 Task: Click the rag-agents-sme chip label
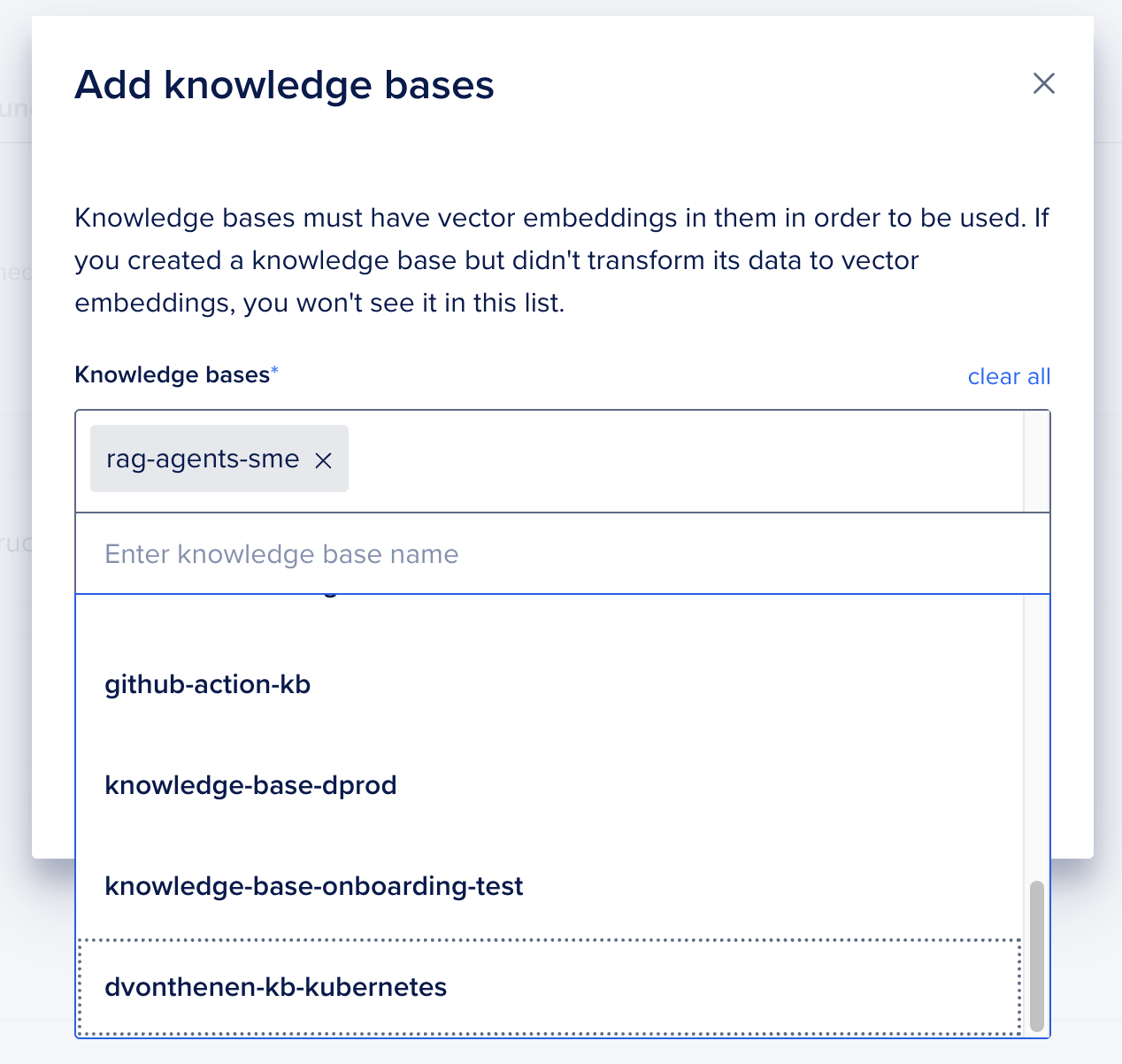coord(203,459)
